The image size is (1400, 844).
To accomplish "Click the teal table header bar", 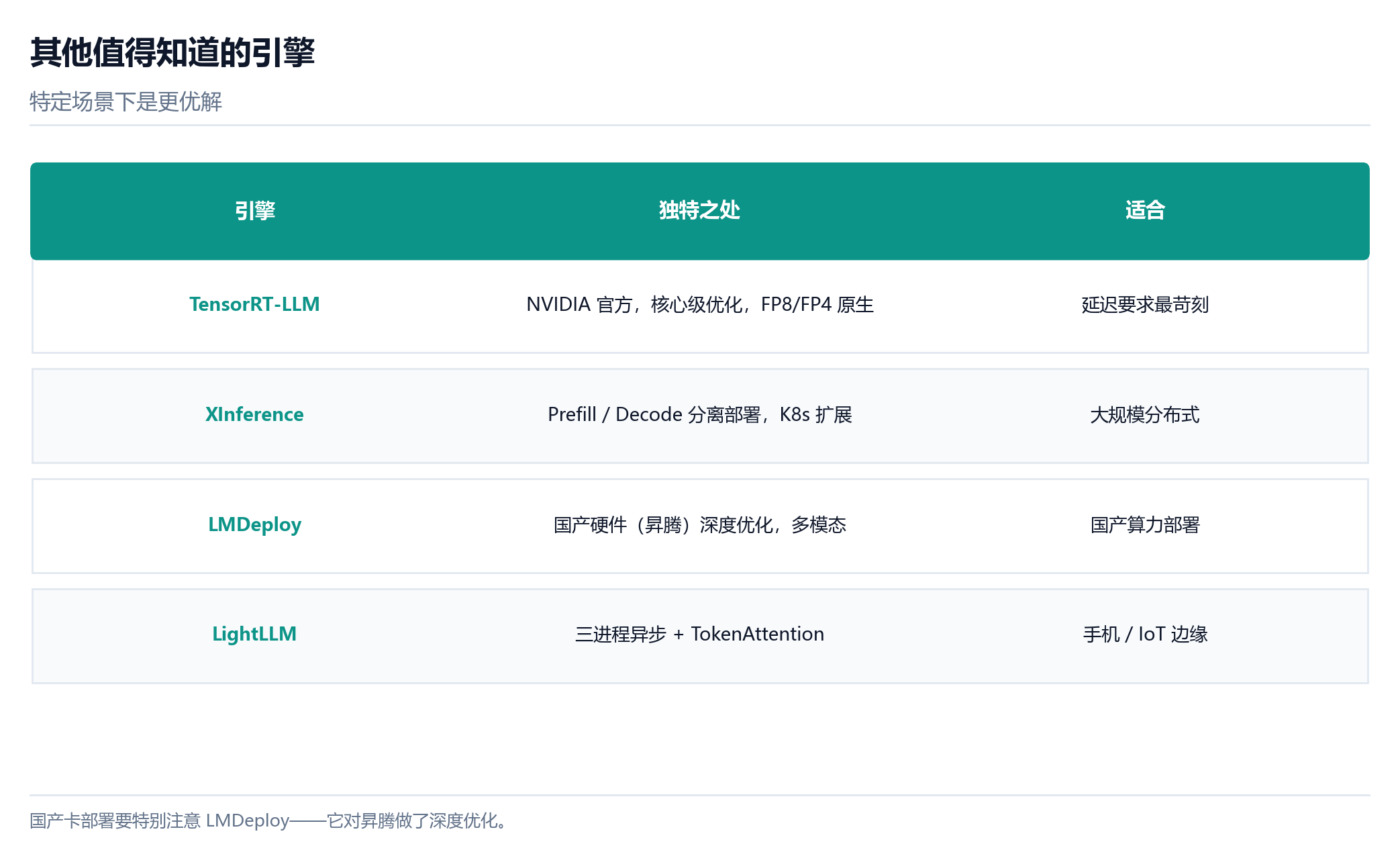I will [x=699, y=211].
